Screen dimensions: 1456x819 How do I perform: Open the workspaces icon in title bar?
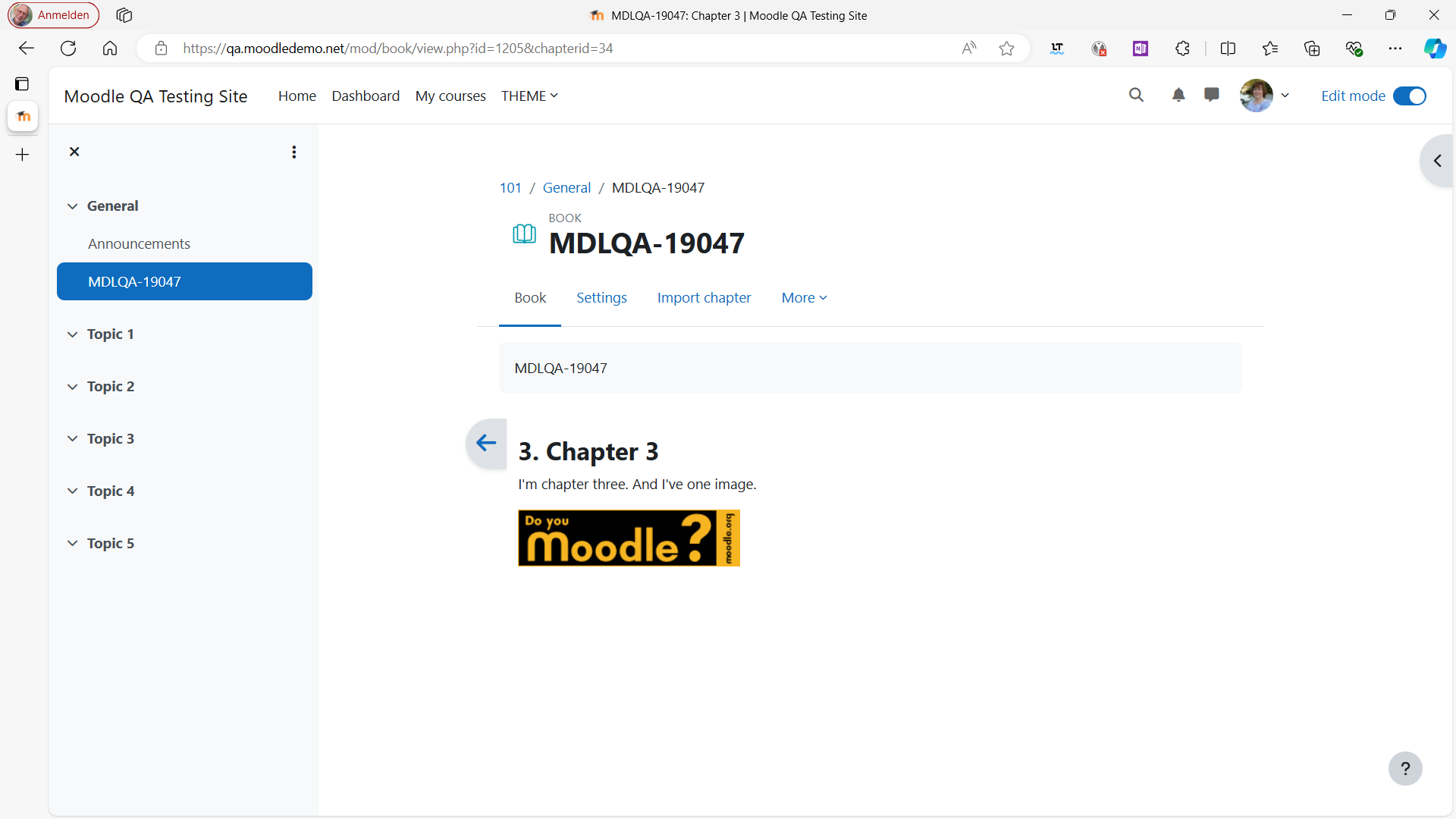pos(124,15)
